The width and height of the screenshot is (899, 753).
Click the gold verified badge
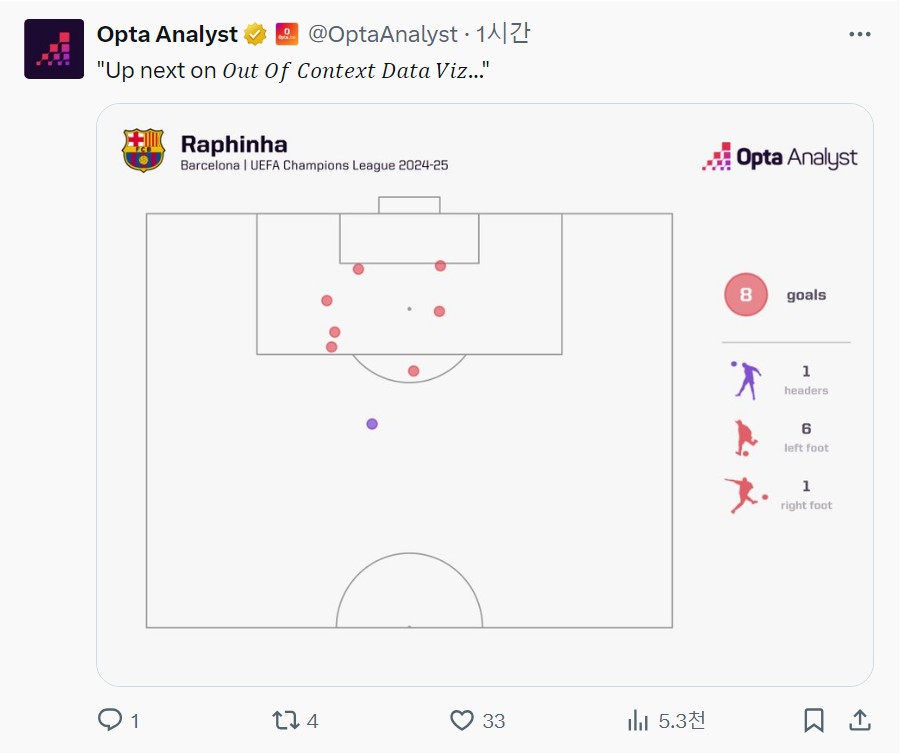click(x=255, y=34)
